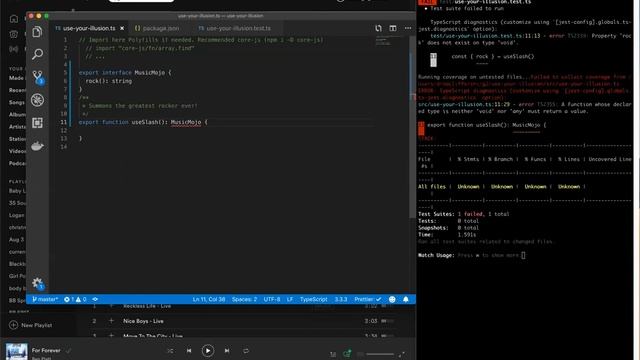Viewport: 640px width, 360px height.
Task: Open Spotify devices available icon
Action: click(x=347, y=354)
